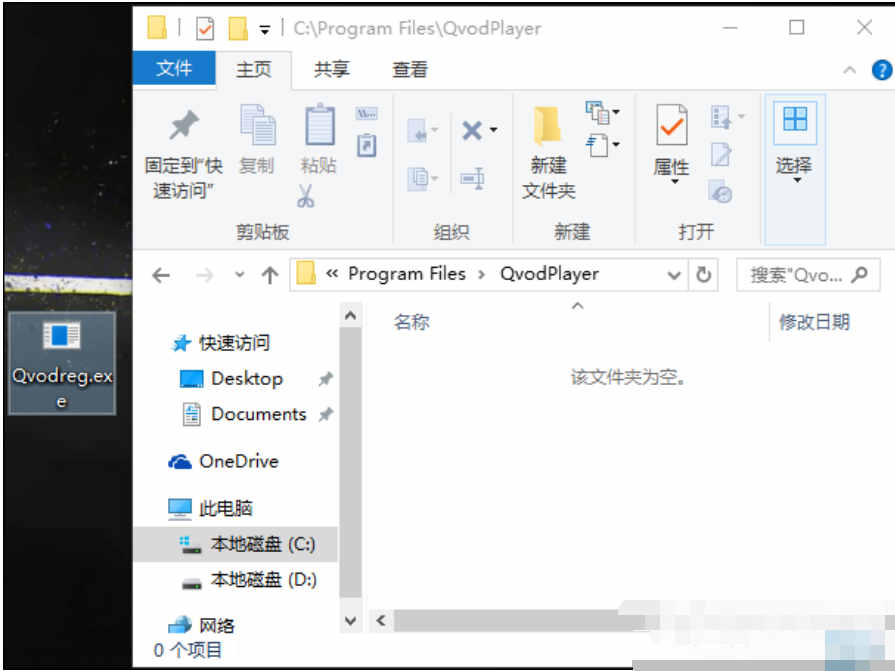Click the Cut scissors icon
This screenshot has width=895, height=671.
pyautogui.click(x=305, y=196)
